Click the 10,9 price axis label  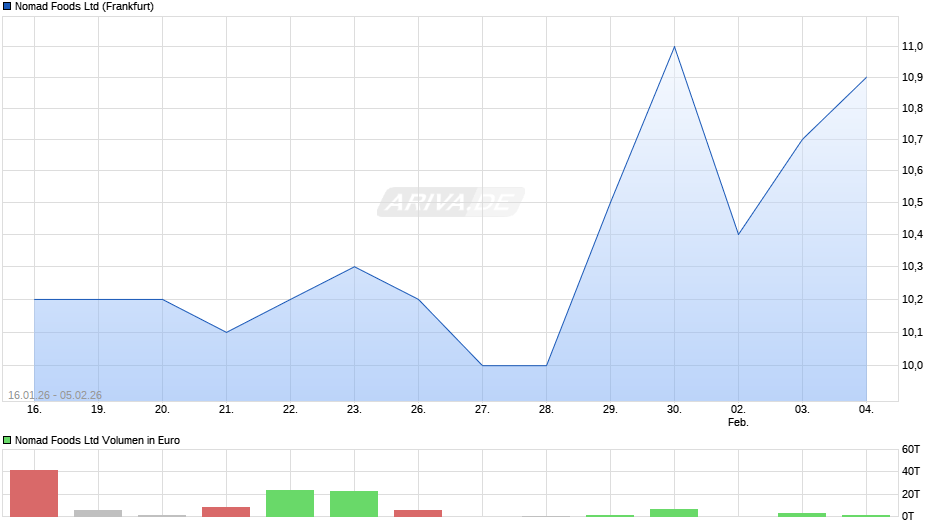click(912, 77)
